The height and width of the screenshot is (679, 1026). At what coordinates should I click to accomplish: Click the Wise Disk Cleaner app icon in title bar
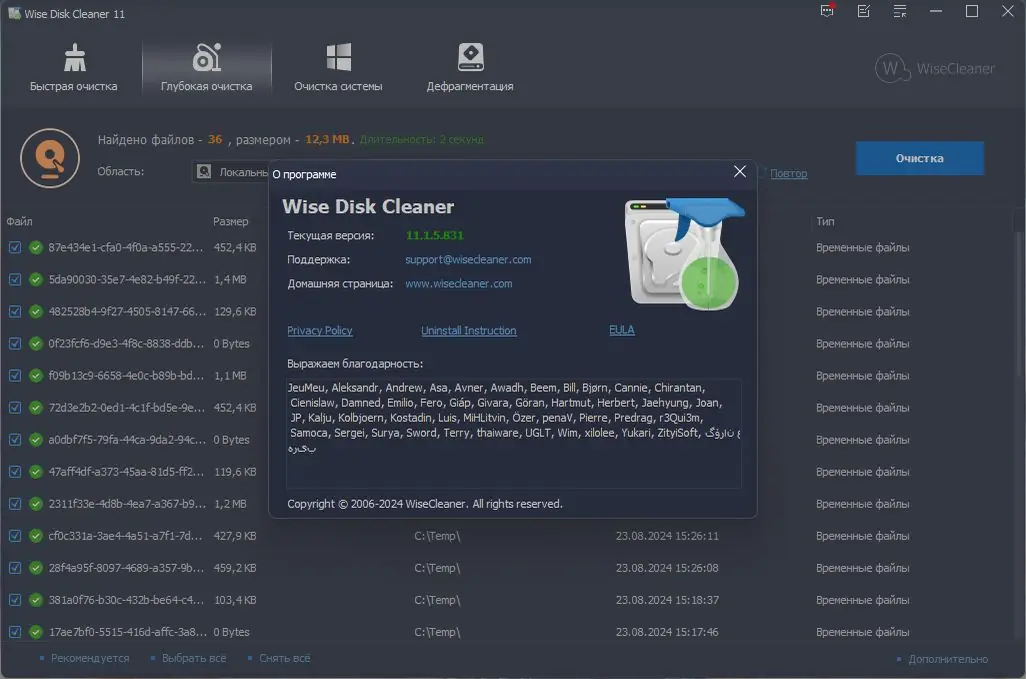click(14, 13)
